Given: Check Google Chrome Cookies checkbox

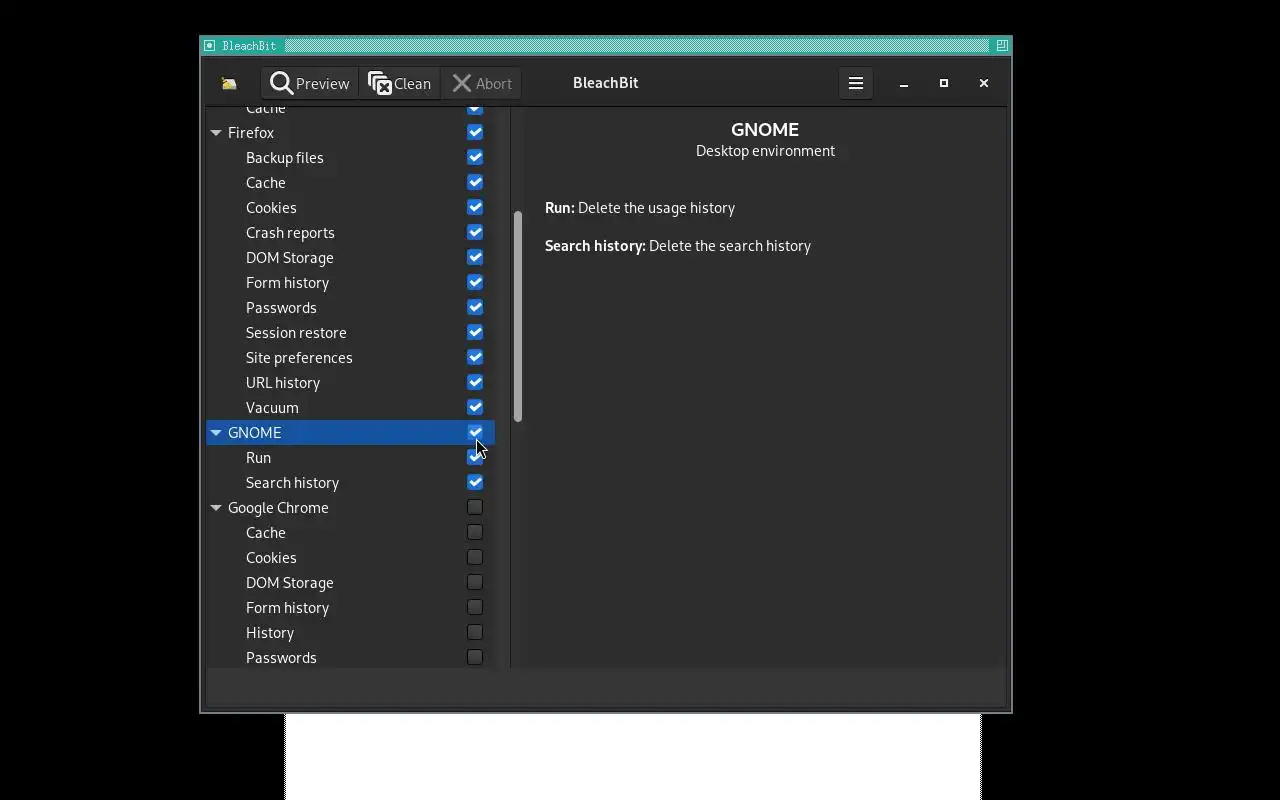Looking at the screenshot, I should click(475, 557).
